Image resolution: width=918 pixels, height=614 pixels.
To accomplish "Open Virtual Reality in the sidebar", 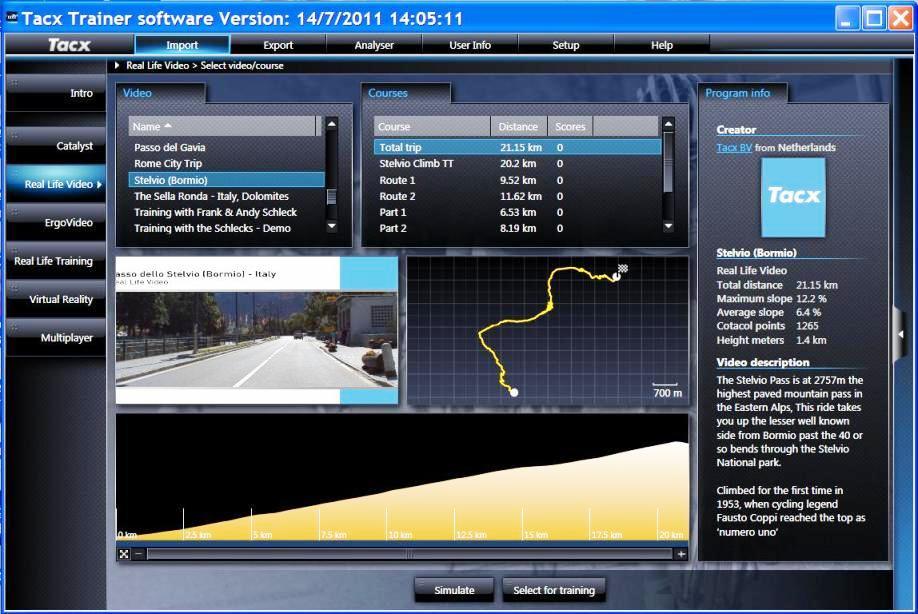I will [x=56, y=299].
